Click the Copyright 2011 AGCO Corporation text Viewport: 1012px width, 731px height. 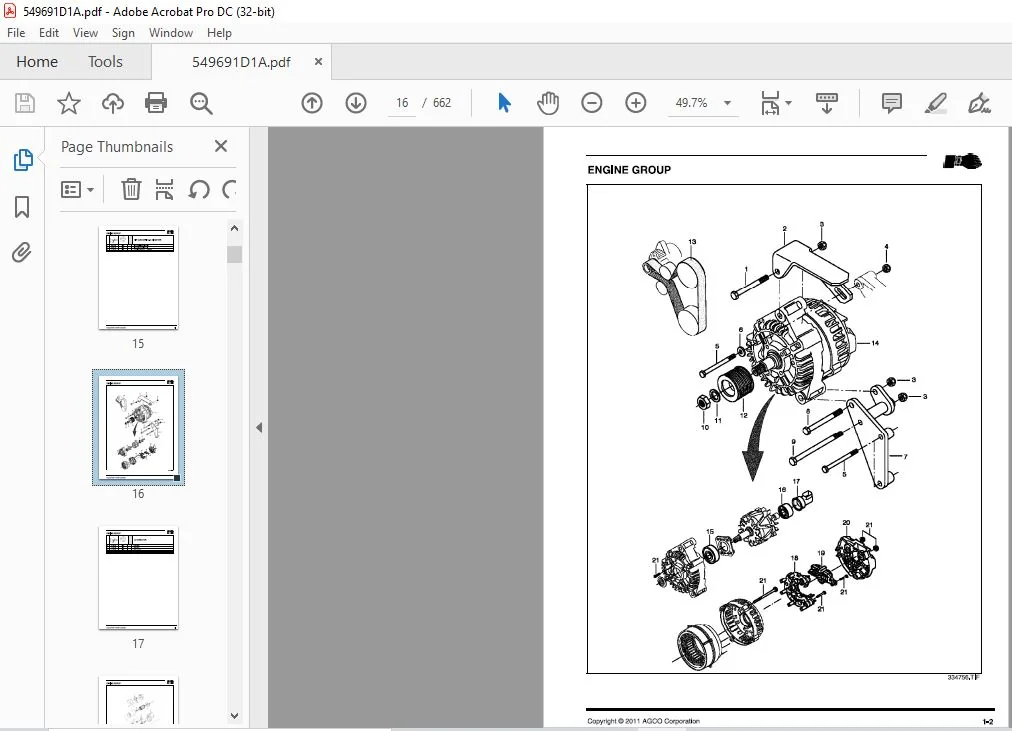[x=643, y=721]
